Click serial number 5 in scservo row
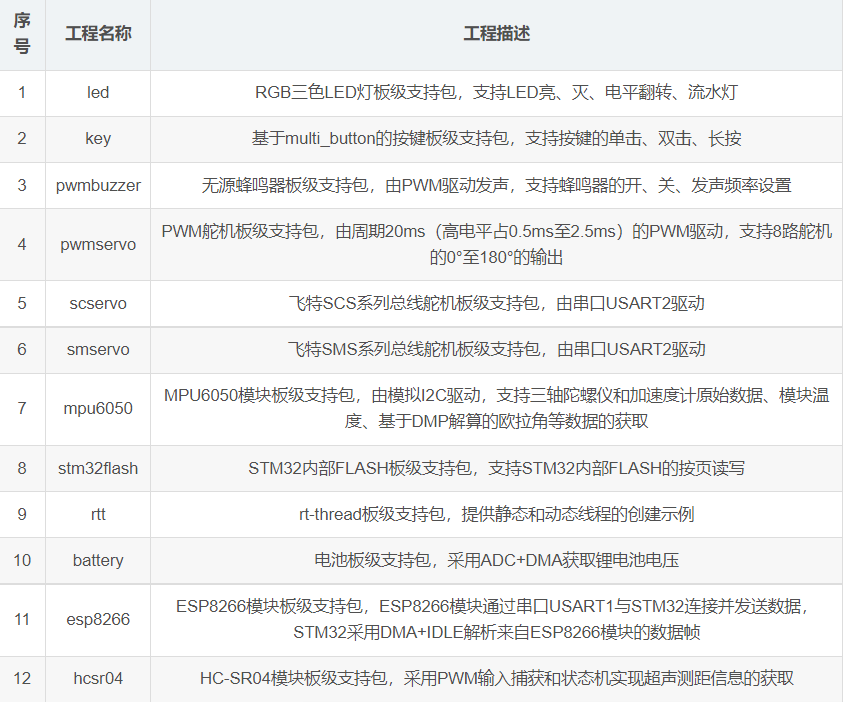Viewport: 845px width, 702px height. (22, 303)
